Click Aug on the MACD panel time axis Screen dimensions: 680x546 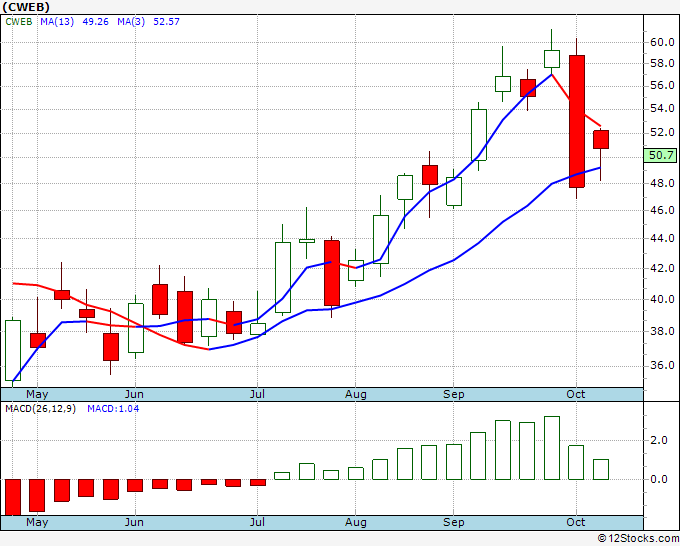pyautogui.click(x=356, y=523)
